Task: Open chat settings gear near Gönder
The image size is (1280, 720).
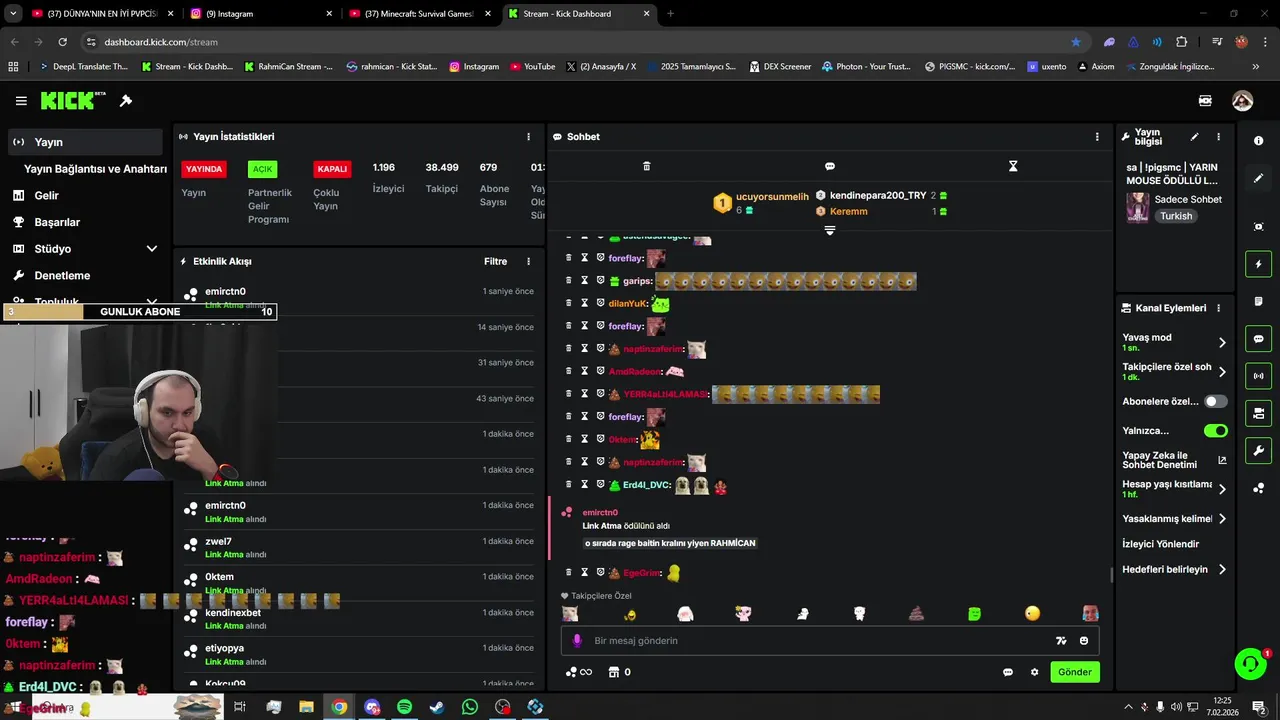Action: point(1034,672)
